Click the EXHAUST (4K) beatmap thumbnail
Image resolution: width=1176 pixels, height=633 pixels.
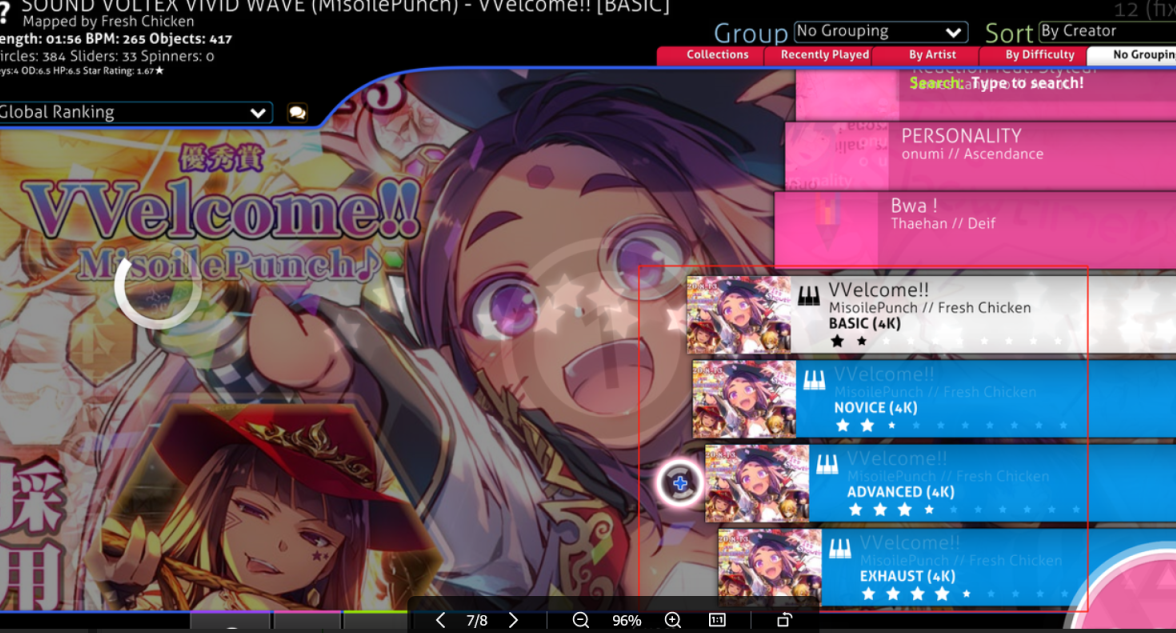coord(770,567)
